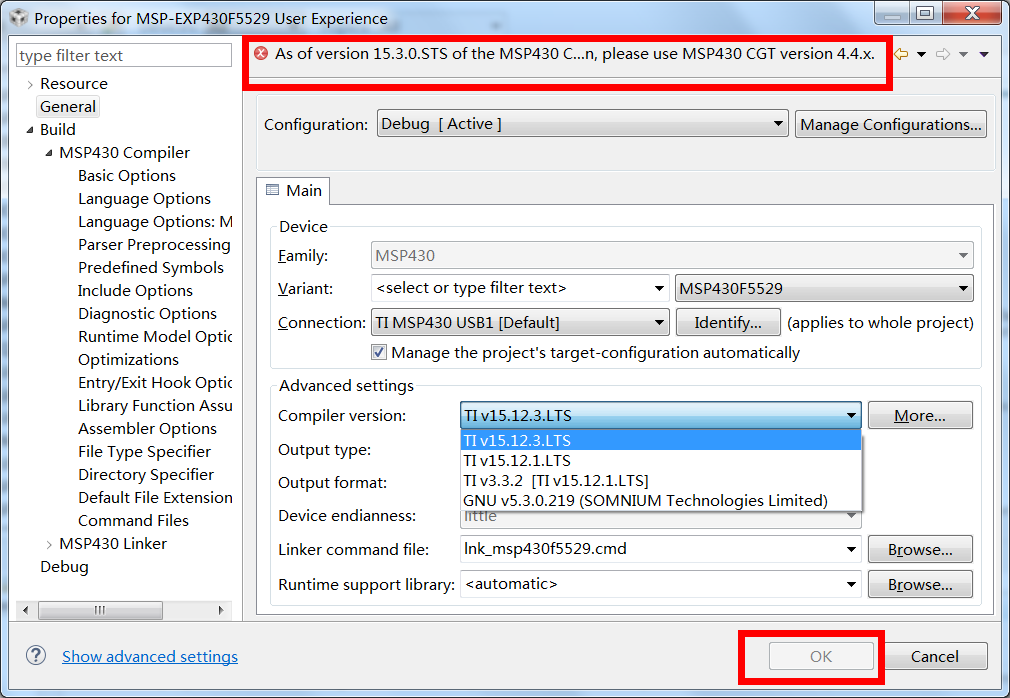Collapse the MSP430 Compiler tree node
1010x698 pixels.
tap(49, 153)
